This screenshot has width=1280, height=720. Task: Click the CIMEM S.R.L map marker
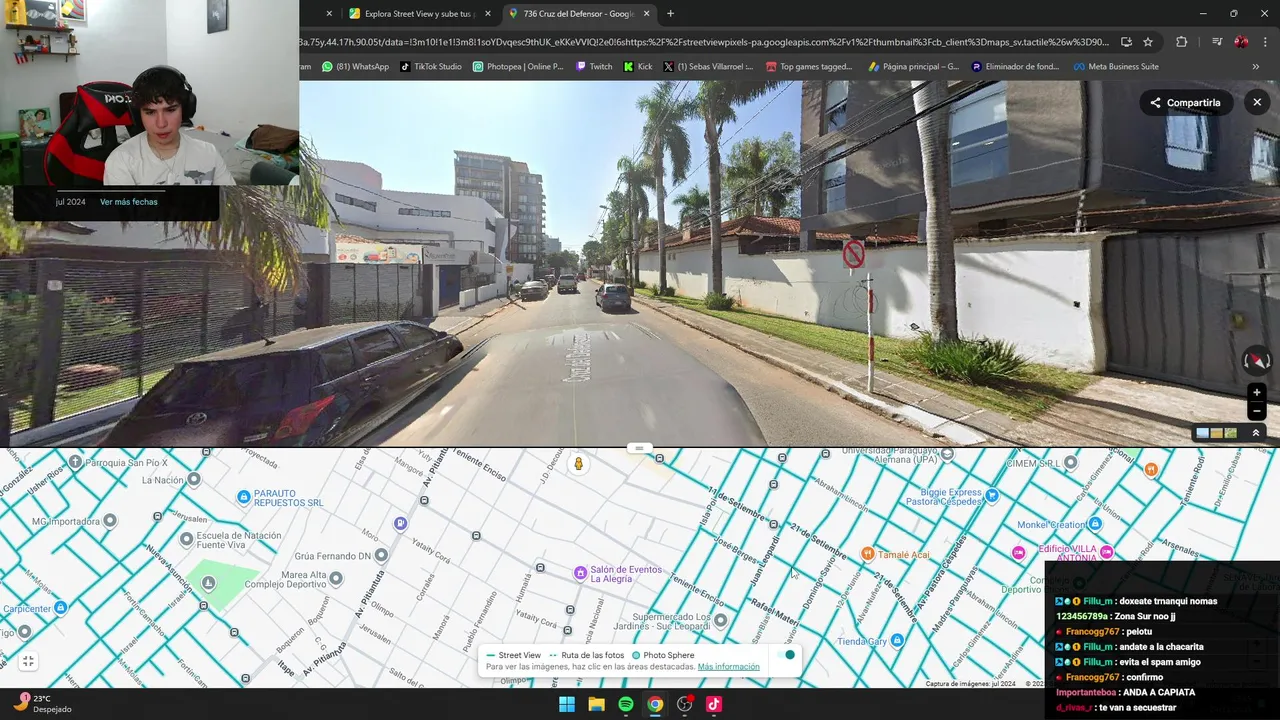point(1071,463)
